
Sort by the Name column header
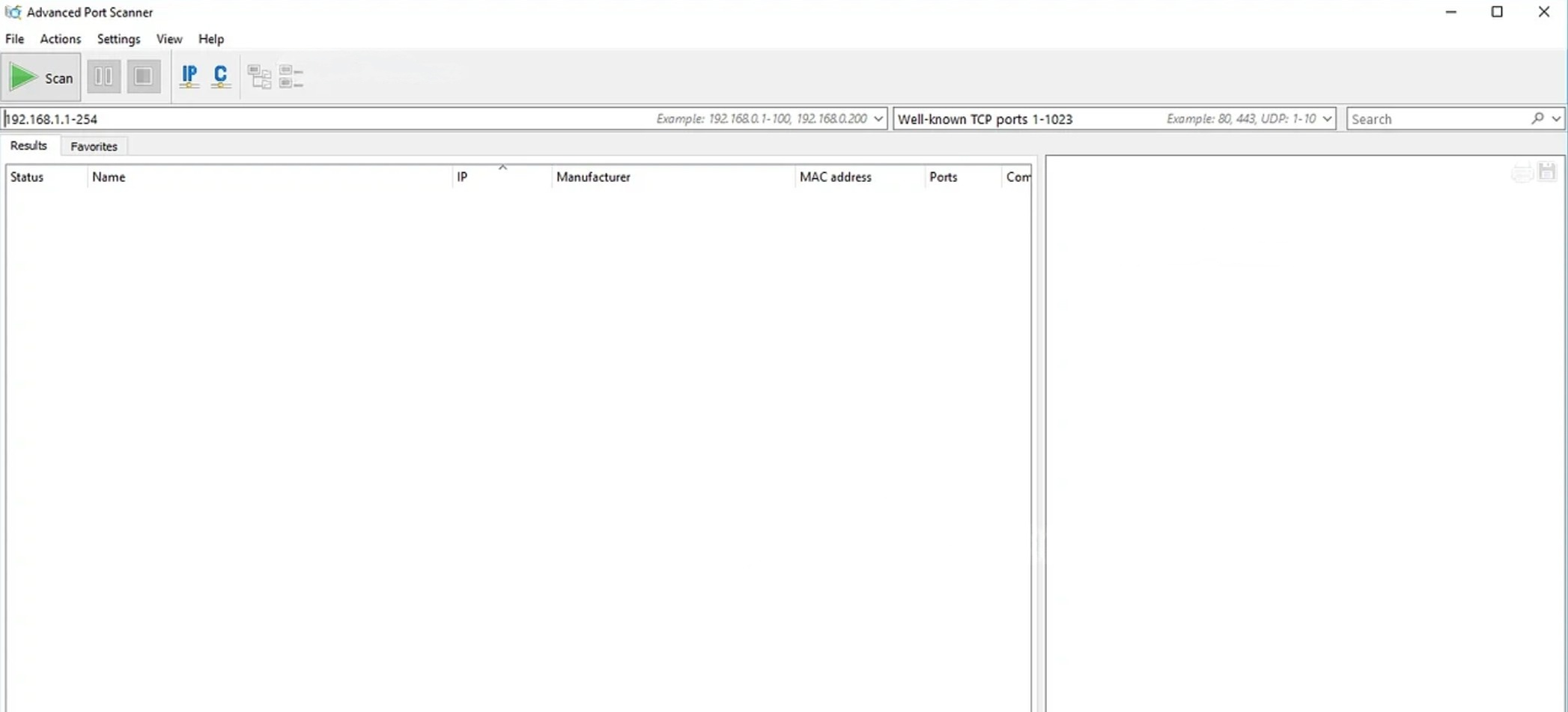point(270,177)
